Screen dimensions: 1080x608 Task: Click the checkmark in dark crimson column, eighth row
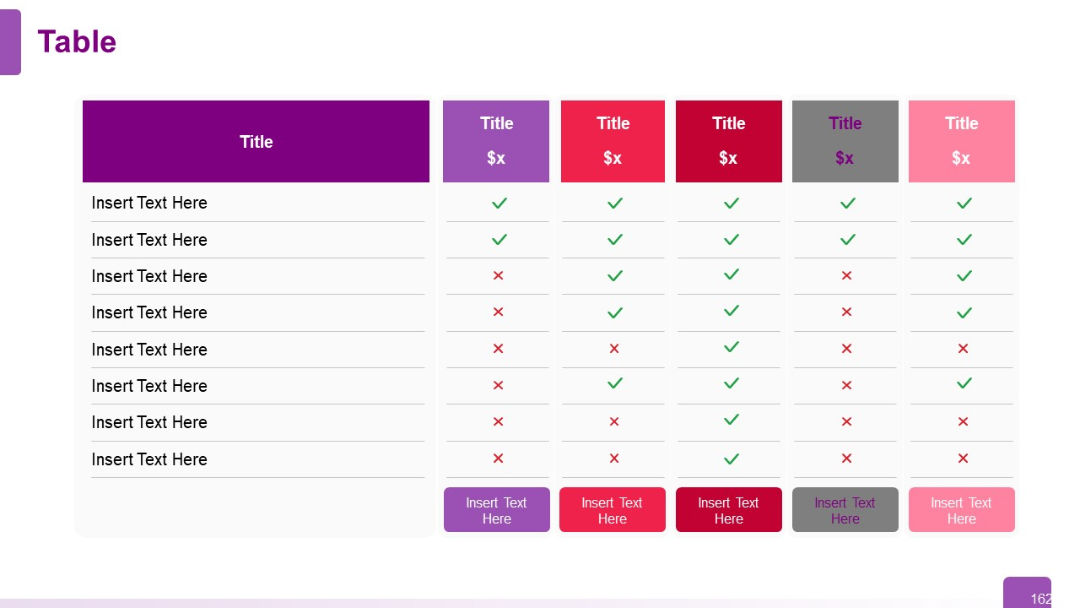731,459
